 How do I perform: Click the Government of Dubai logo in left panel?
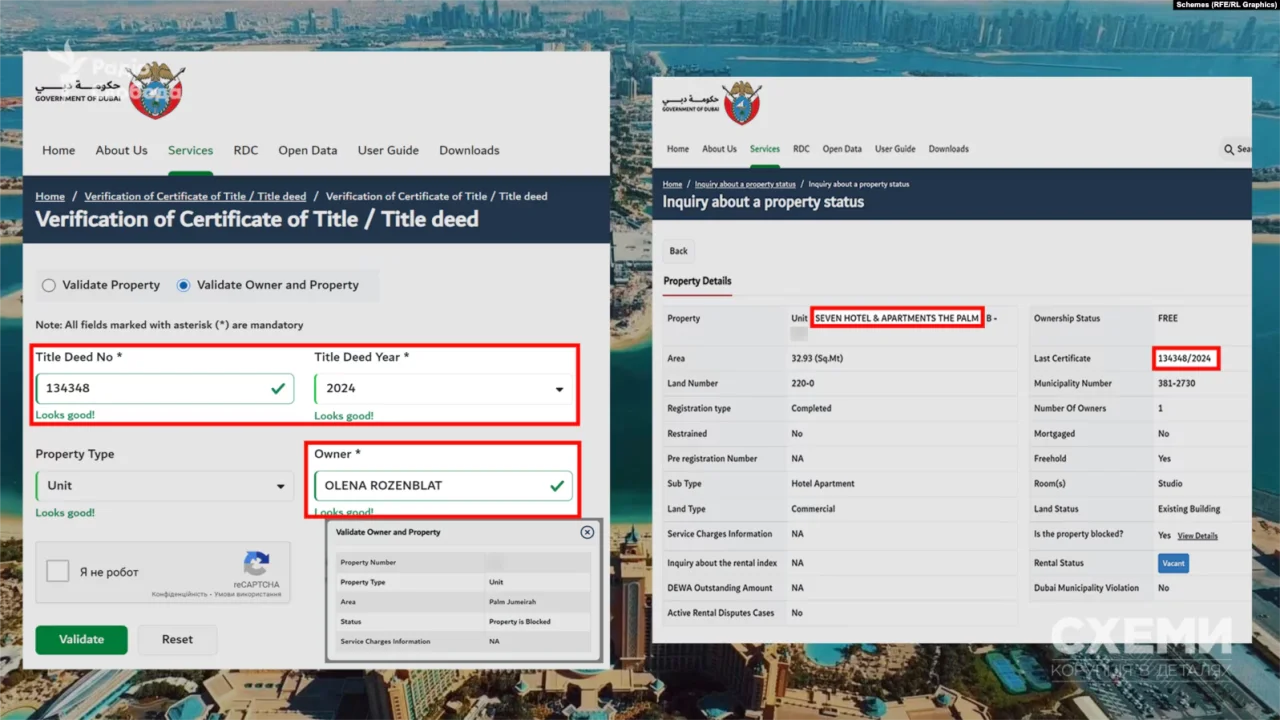(110, 89)
